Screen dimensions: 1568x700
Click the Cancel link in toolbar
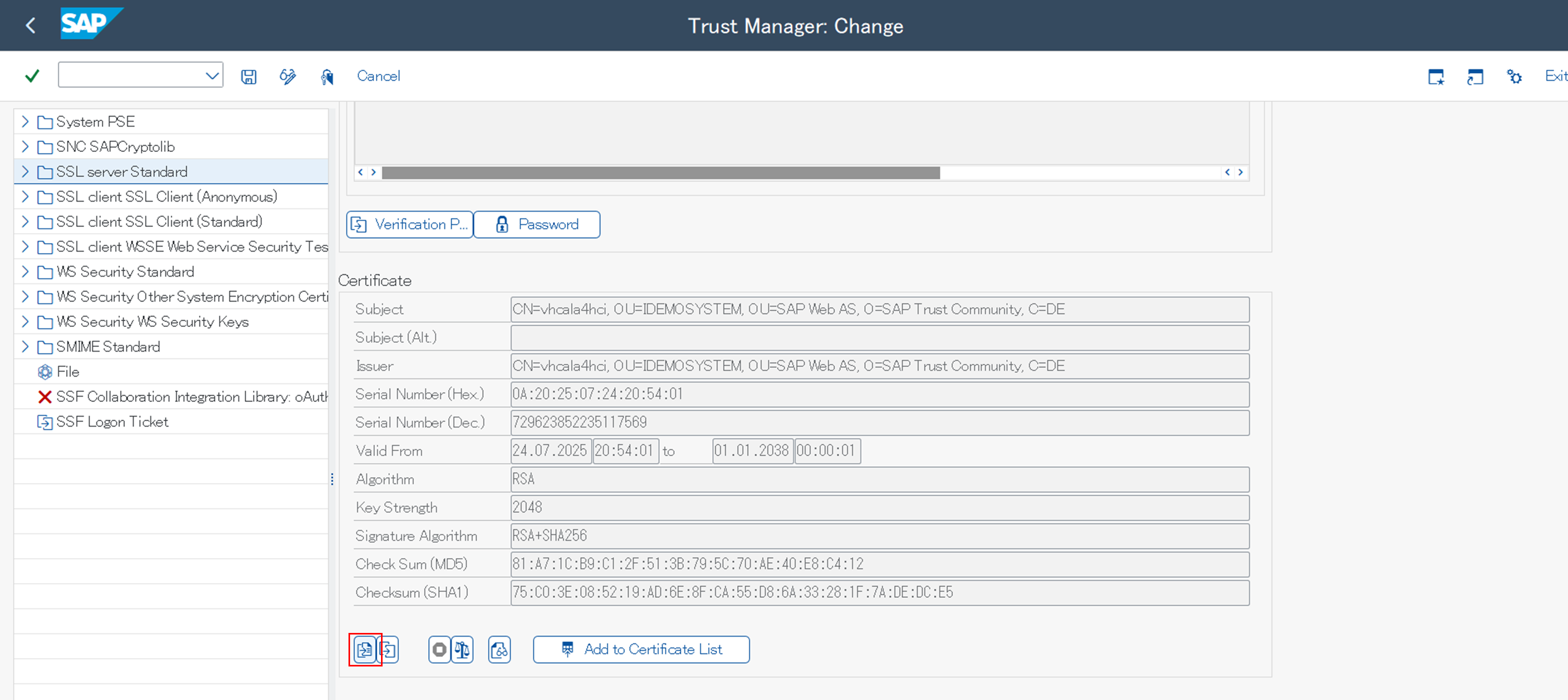tap(378, 76)
